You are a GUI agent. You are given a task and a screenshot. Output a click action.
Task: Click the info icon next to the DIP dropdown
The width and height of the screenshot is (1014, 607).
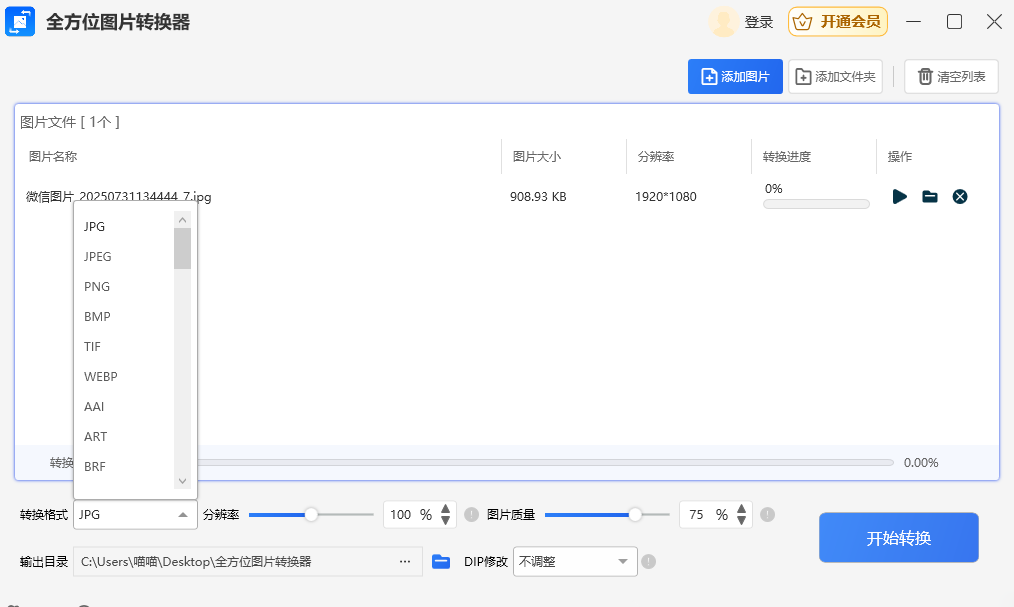coord(648,562)
